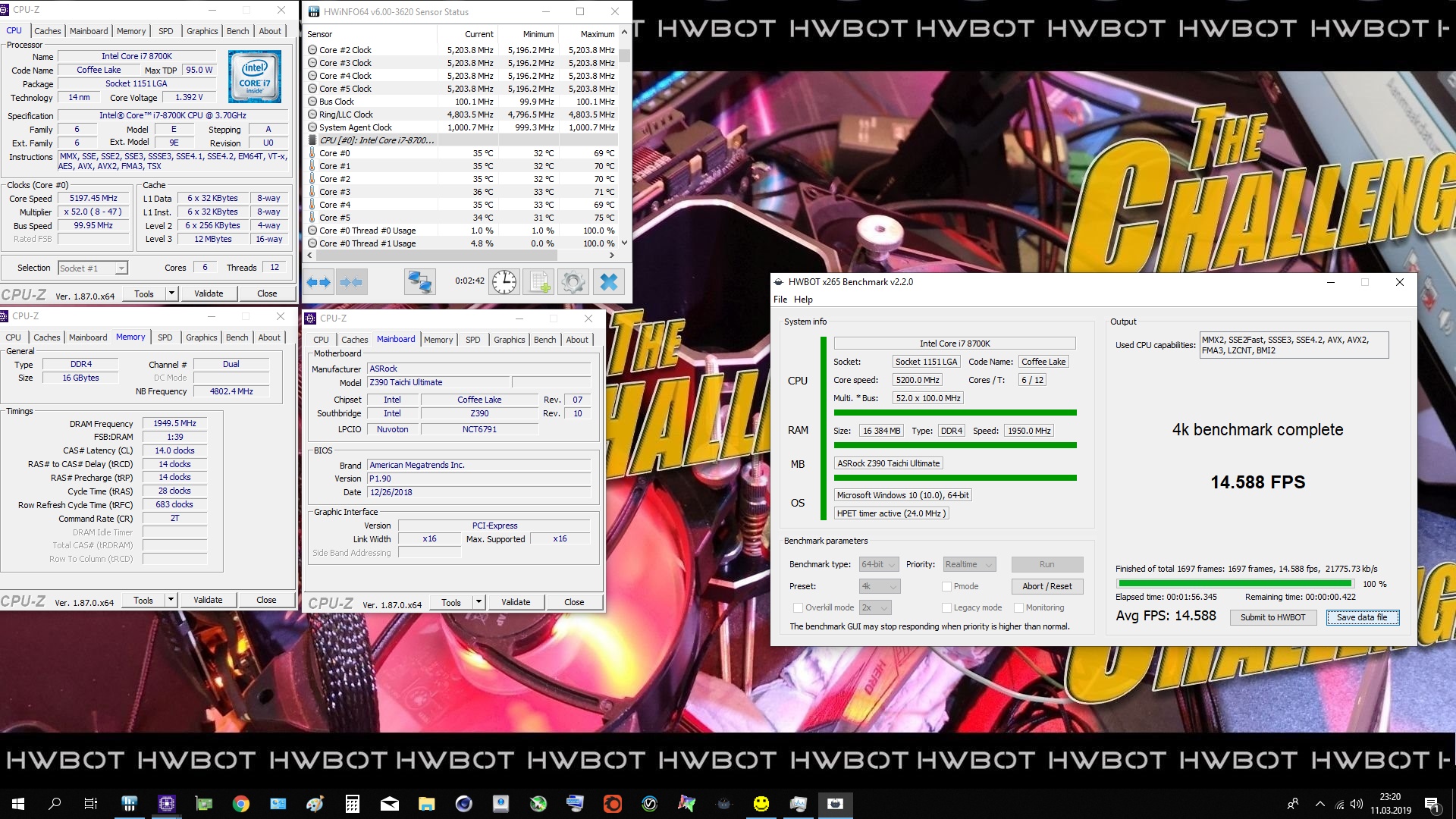Click the logging sheet icon in HWiNFO
Viewport: 1456px width, 819px height.
pos(539,282)
